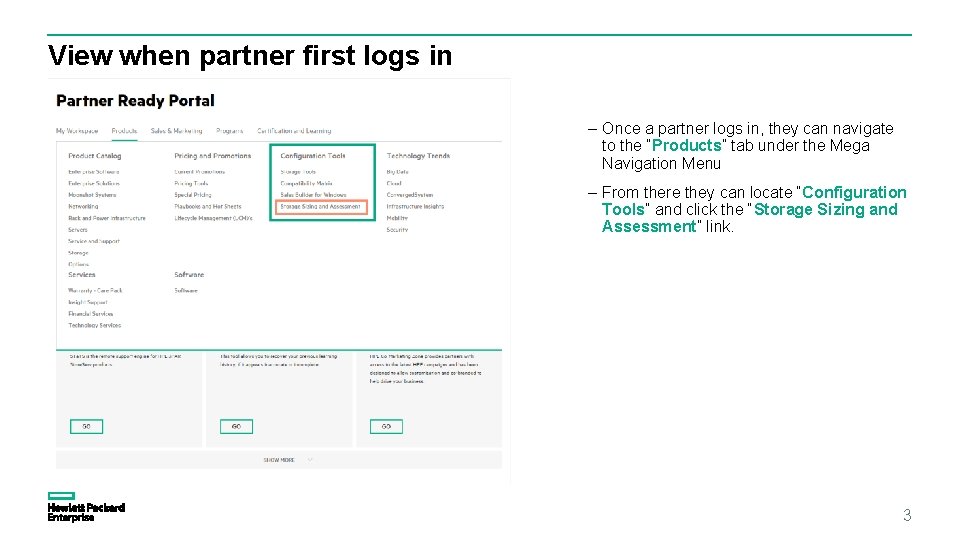Click Software link under Software heading
960x540 pixels.
tap(186, 291)
